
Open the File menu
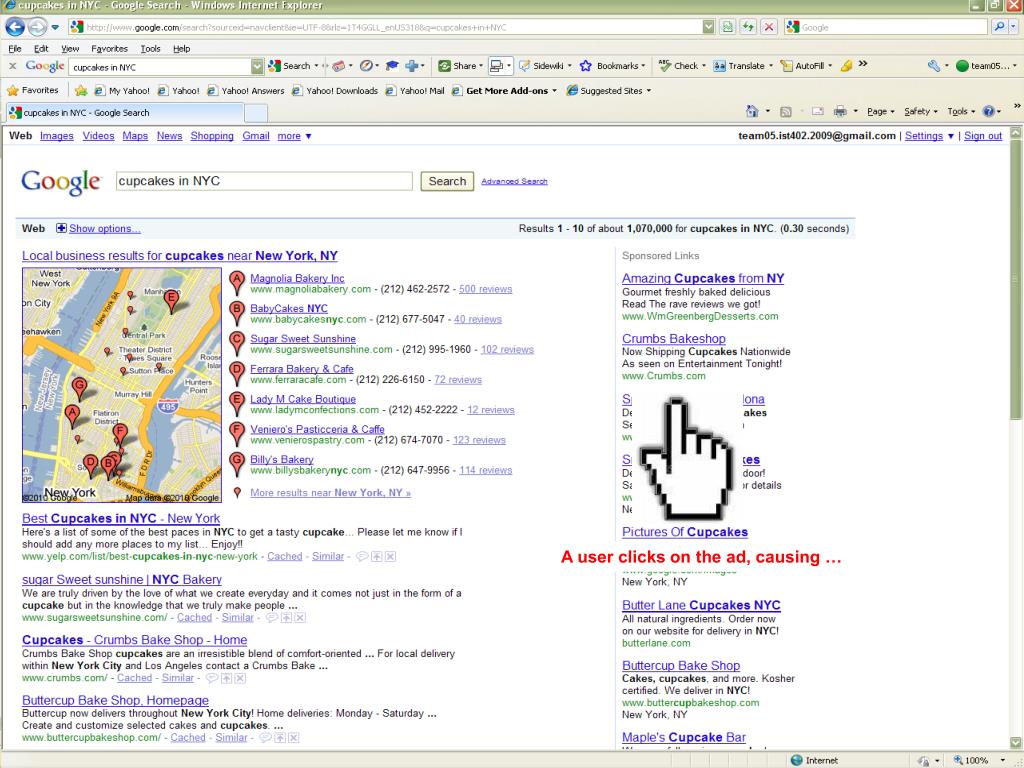coord(15,48)
